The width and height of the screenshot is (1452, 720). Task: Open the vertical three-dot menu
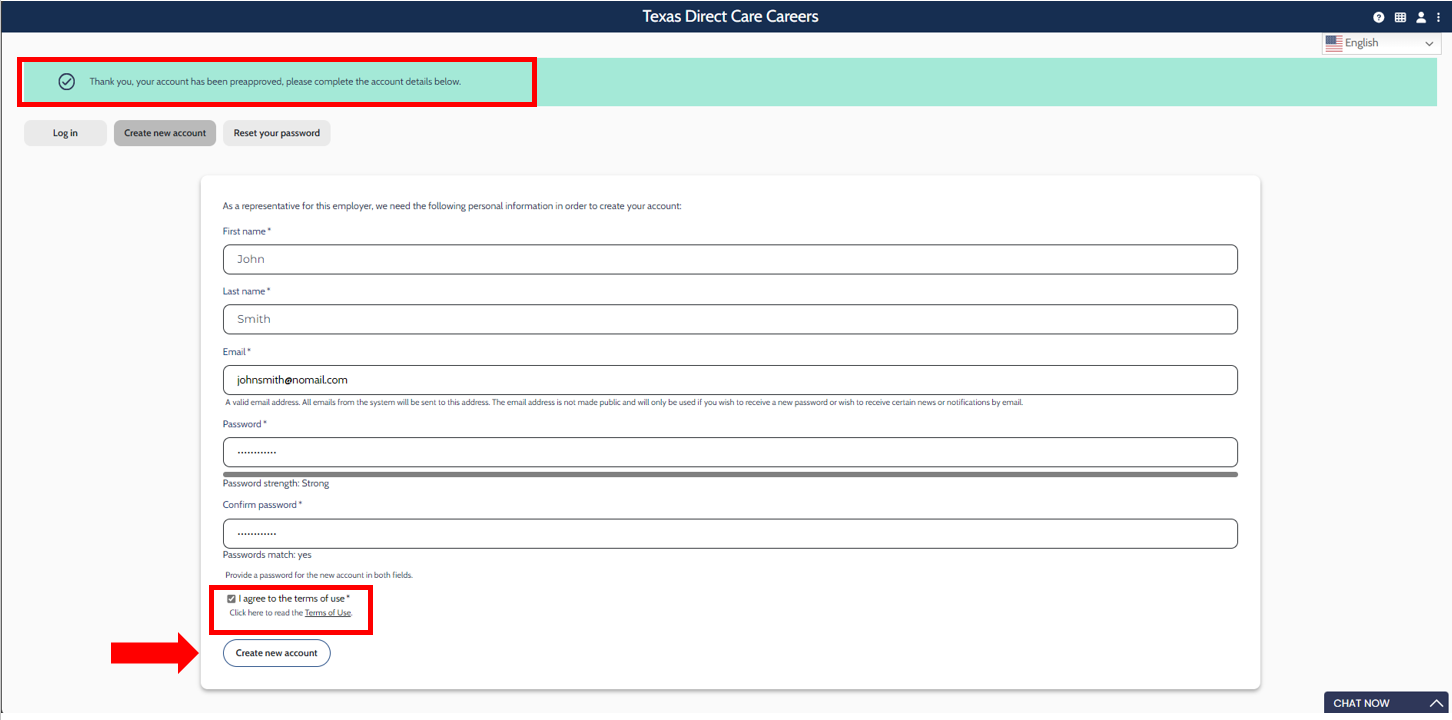click(x=1439, y=17)
